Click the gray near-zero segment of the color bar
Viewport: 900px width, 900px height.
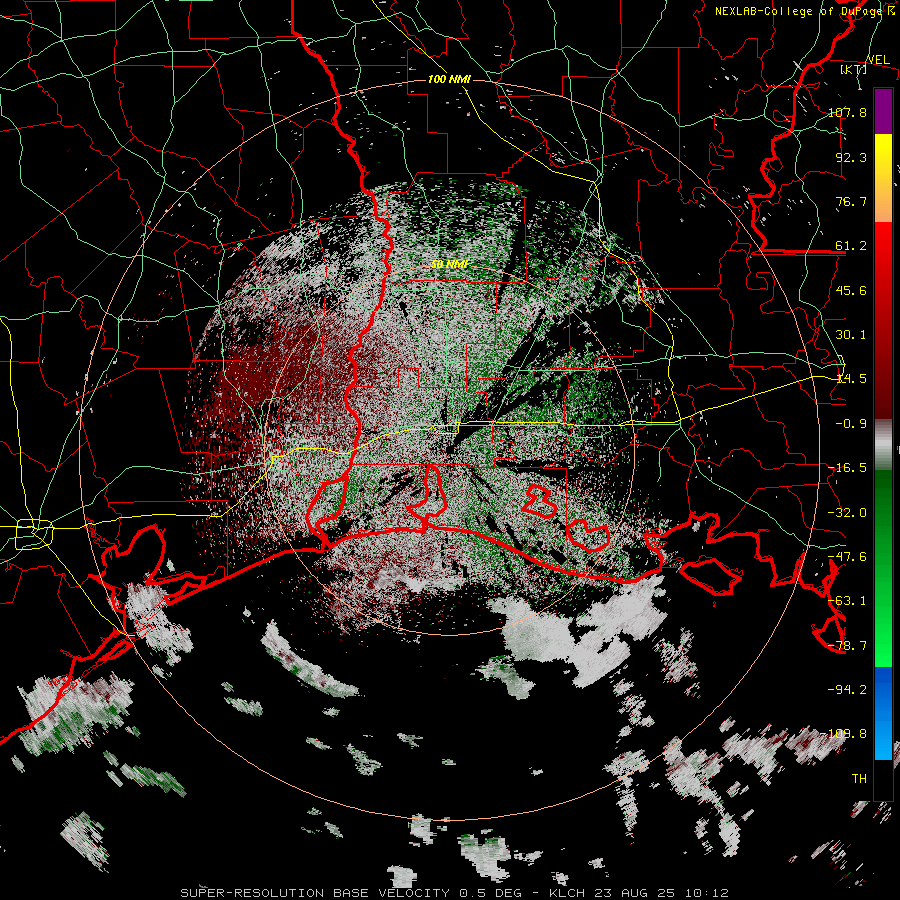point(883,445)
